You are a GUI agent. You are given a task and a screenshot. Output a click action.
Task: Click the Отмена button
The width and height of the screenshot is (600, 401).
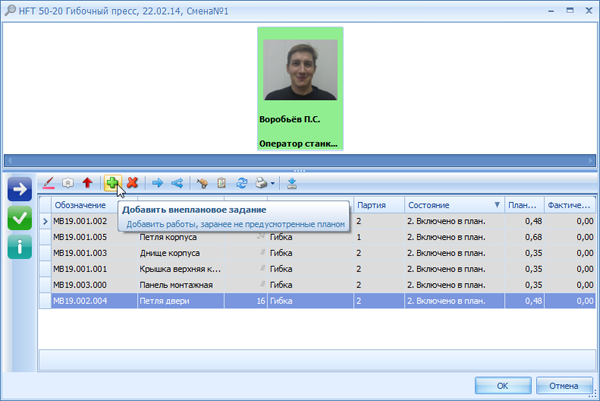(564, 386)
